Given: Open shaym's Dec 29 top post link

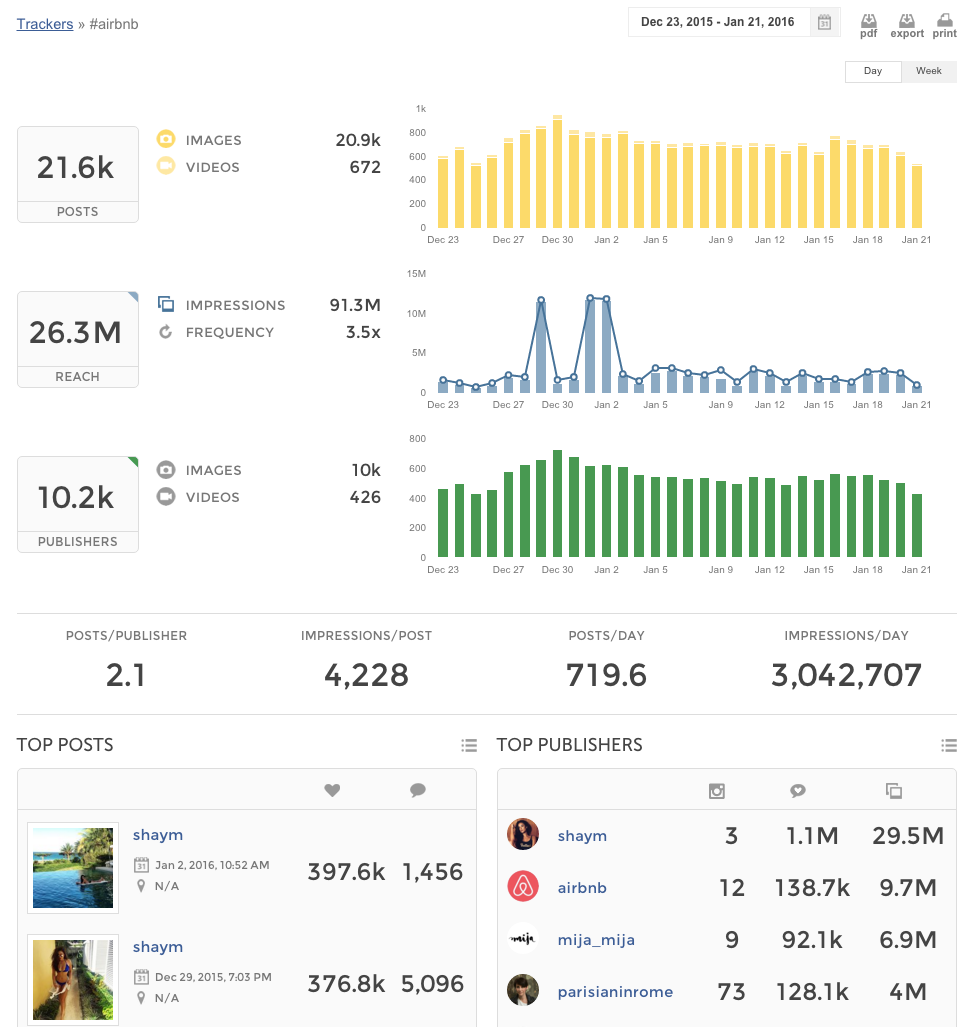Looking at the screenshot, I should pos(158,947).
